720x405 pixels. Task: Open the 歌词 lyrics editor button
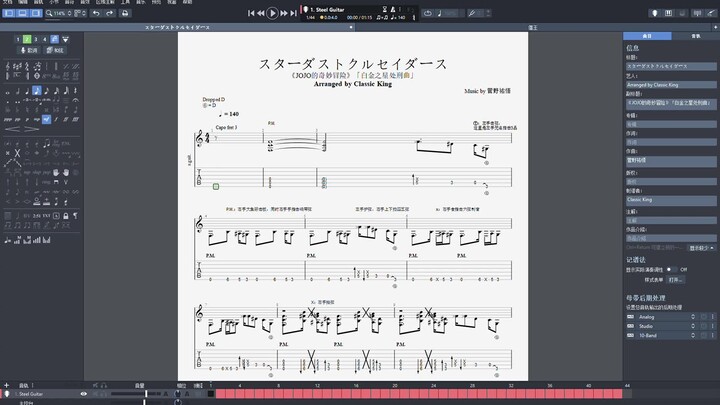[x=28, y=50]
